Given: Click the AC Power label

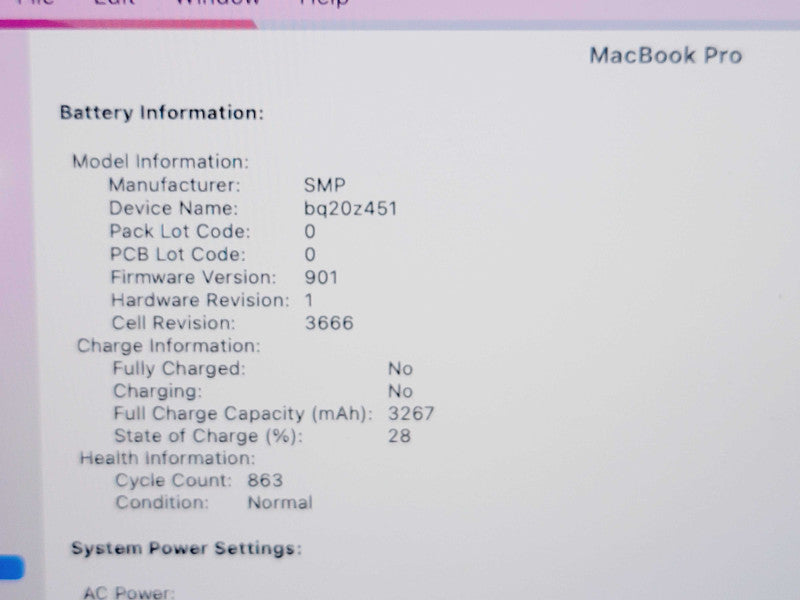Looking at the screenshot, I should (x=129, y=592).
